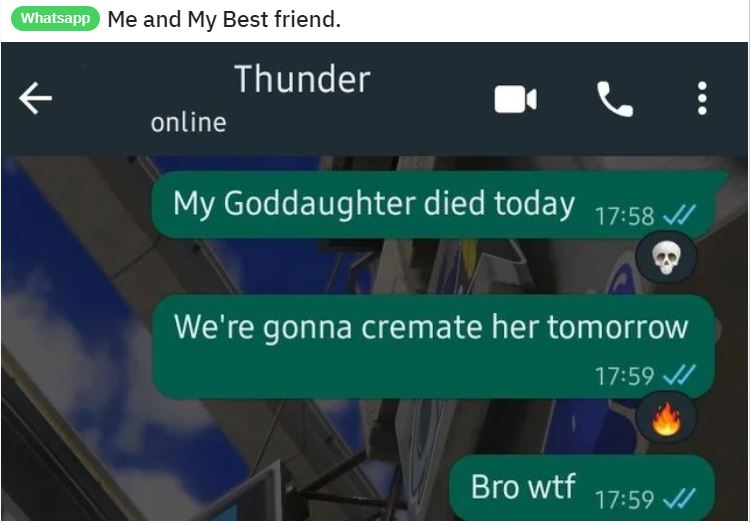
Task: Click the 17:58 timestamp
Action: click(624, 216)
